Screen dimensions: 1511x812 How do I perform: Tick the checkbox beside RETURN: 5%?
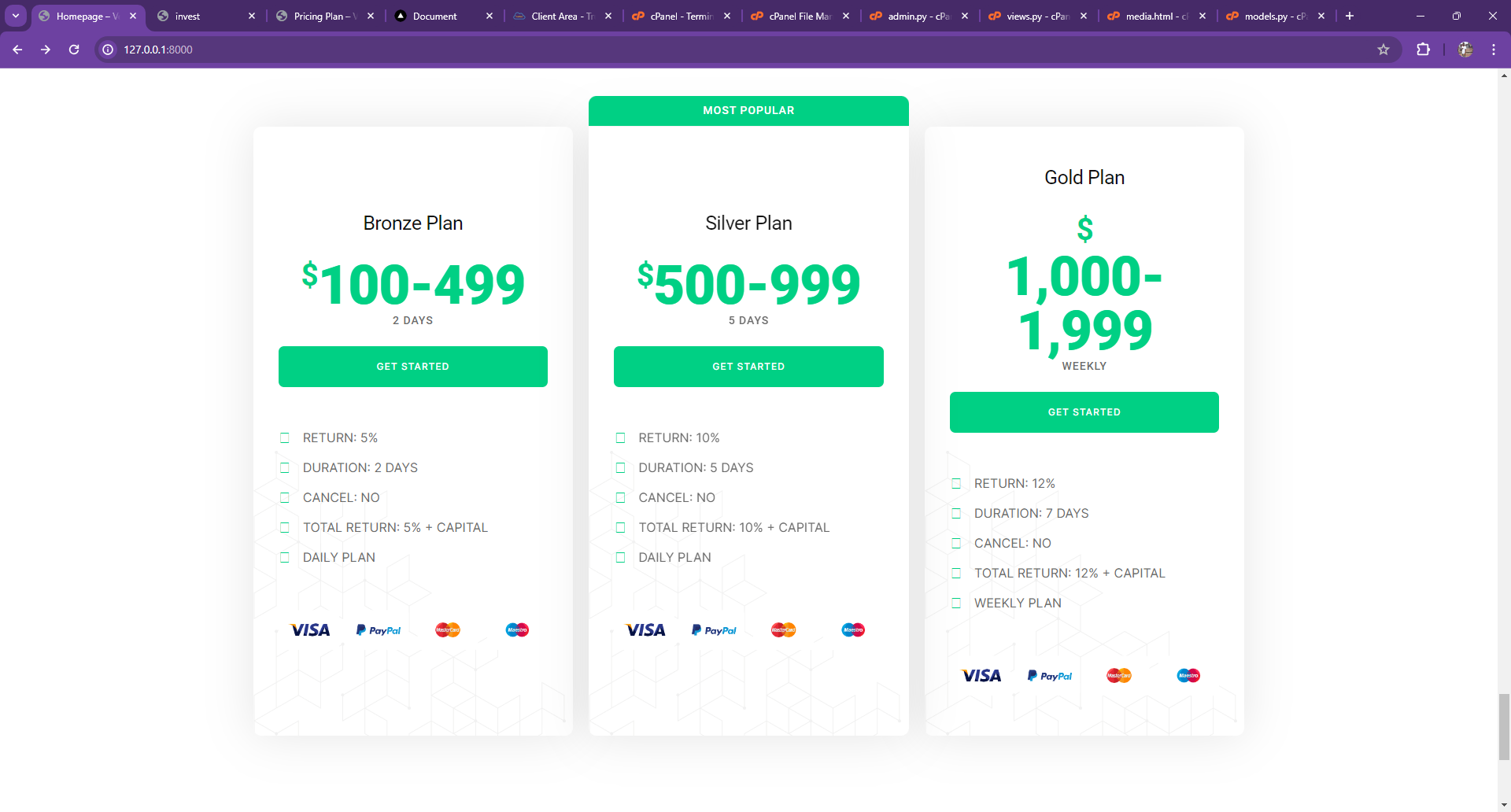click(x=285, y=438)
